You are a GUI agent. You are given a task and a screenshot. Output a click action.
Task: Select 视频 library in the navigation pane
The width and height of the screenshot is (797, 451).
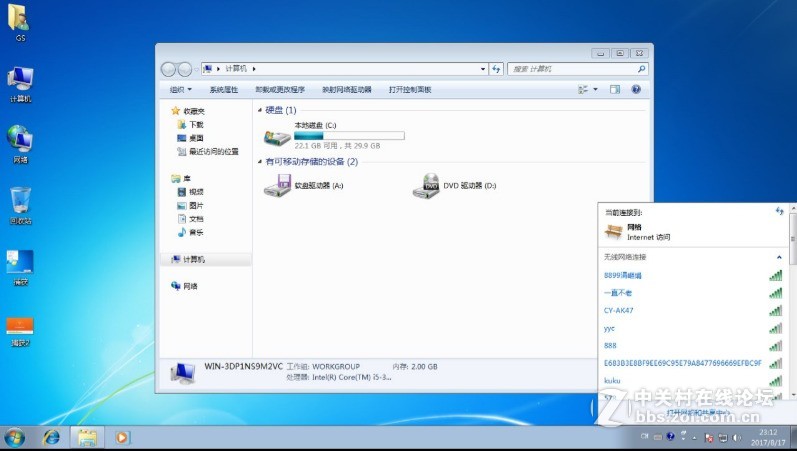tap(190, 192)
